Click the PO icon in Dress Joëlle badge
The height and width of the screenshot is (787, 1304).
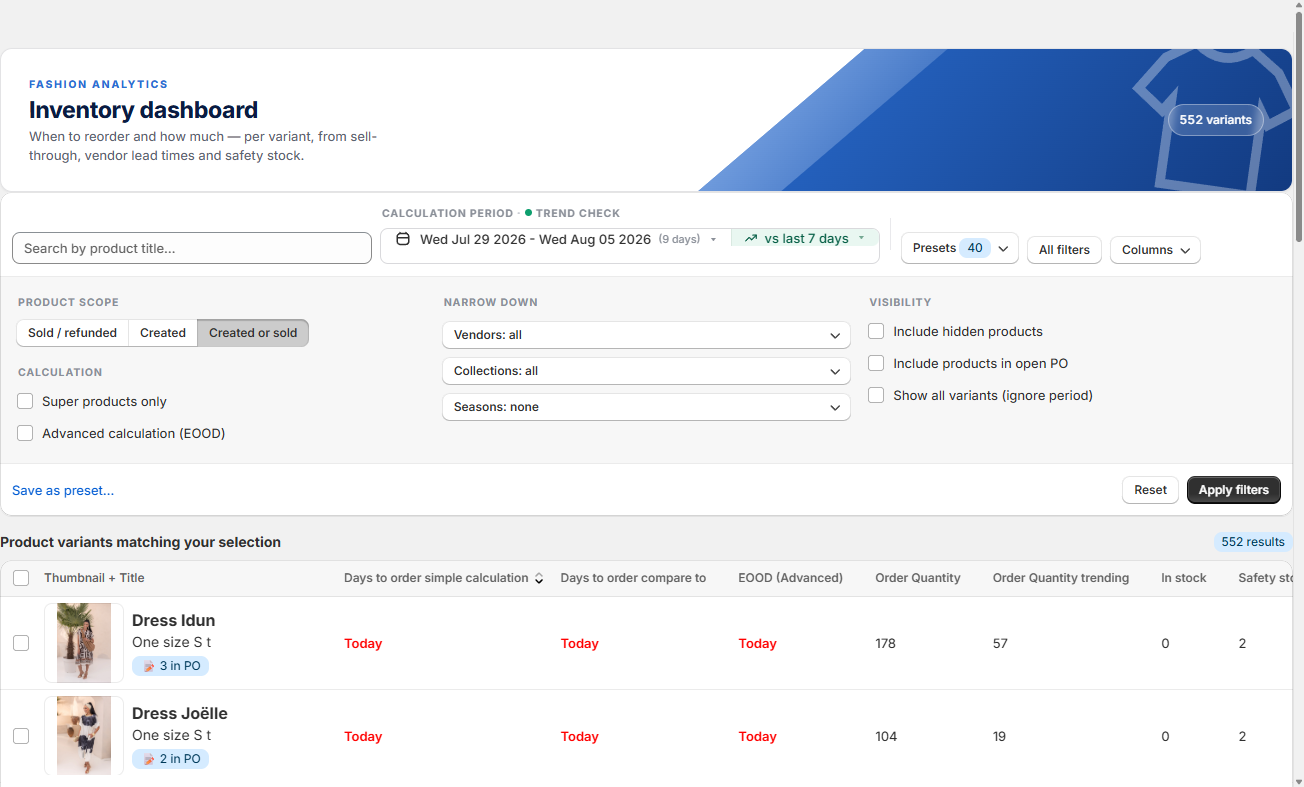pyautogui.click(x=148, y=759)
